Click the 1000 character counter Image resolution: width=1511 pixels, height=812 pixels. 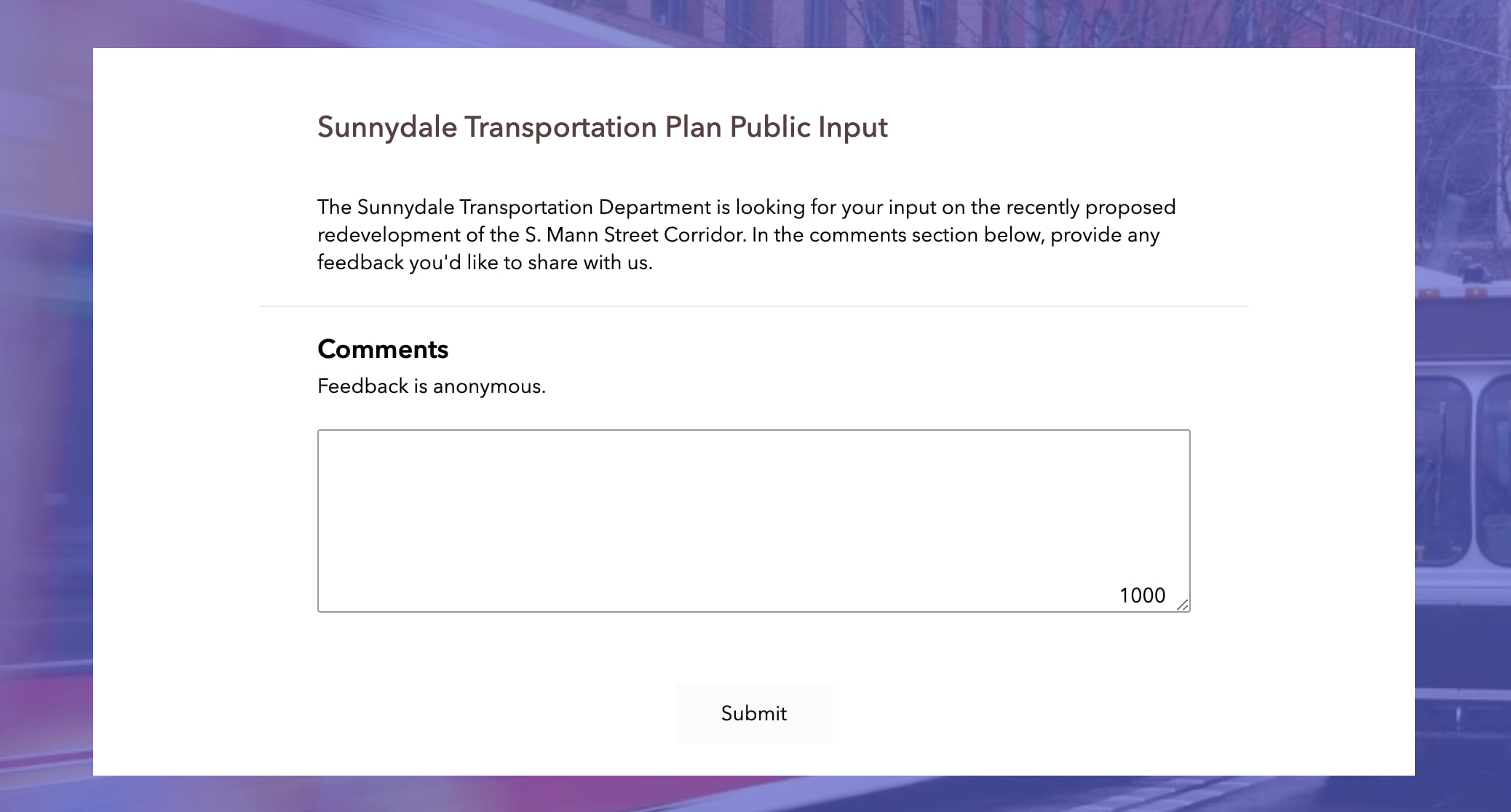[x=1142, y=596]
